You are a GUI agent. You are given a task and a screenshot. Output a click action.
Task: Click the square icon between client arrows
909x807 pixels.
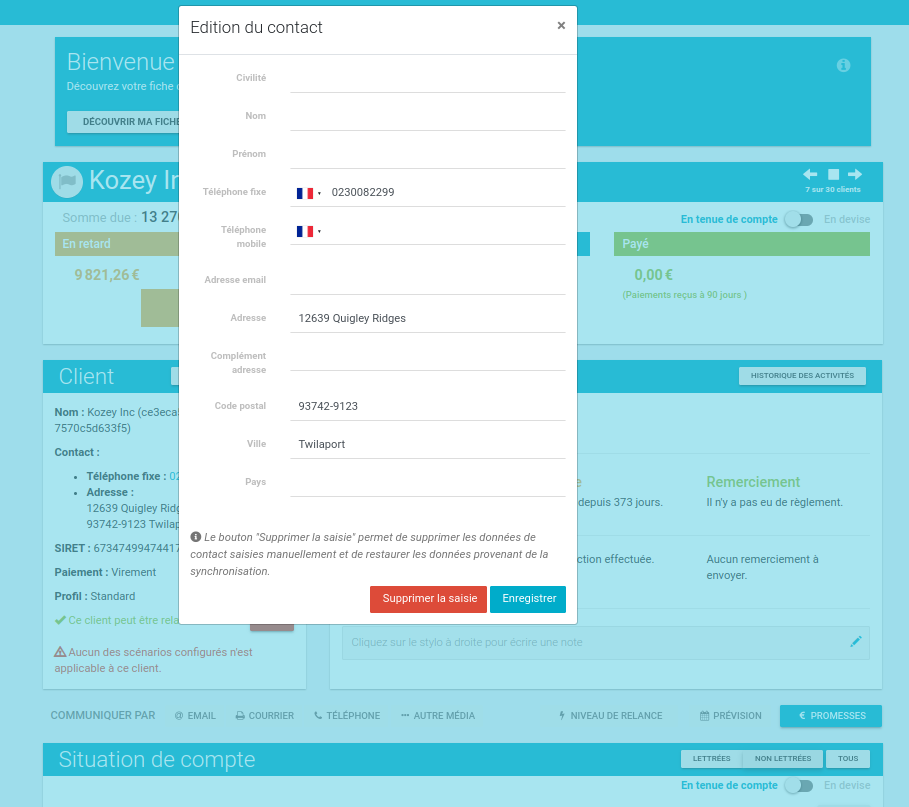click(833, 174)
